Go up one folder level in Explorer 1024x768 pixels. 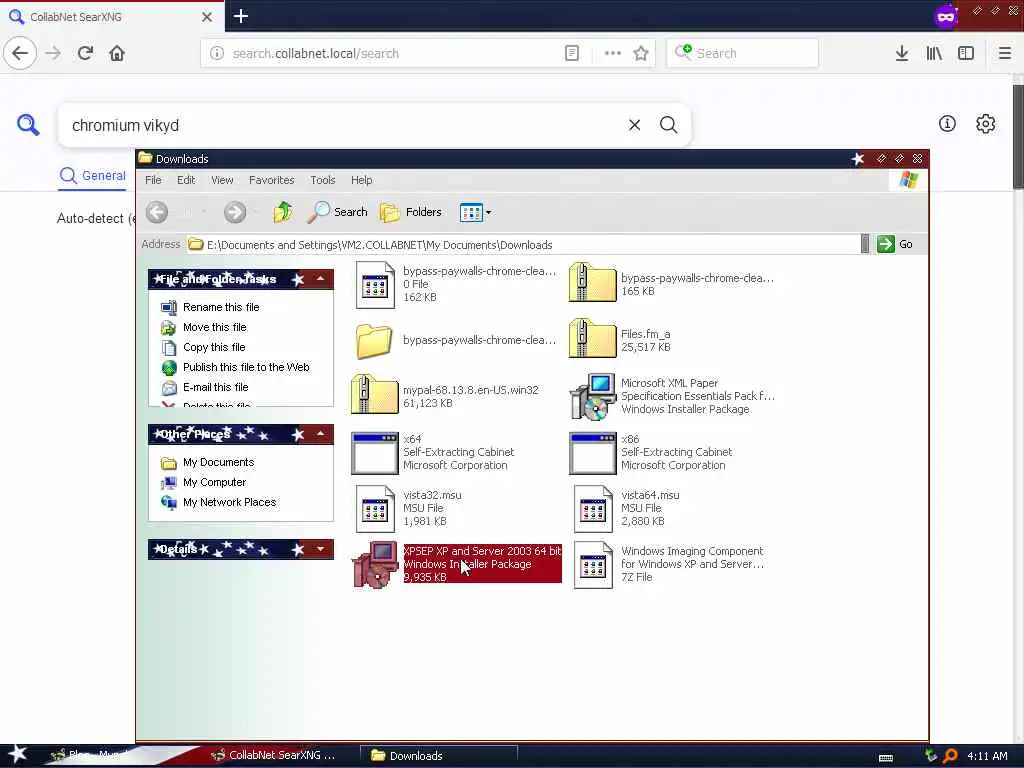pos(283,212)
